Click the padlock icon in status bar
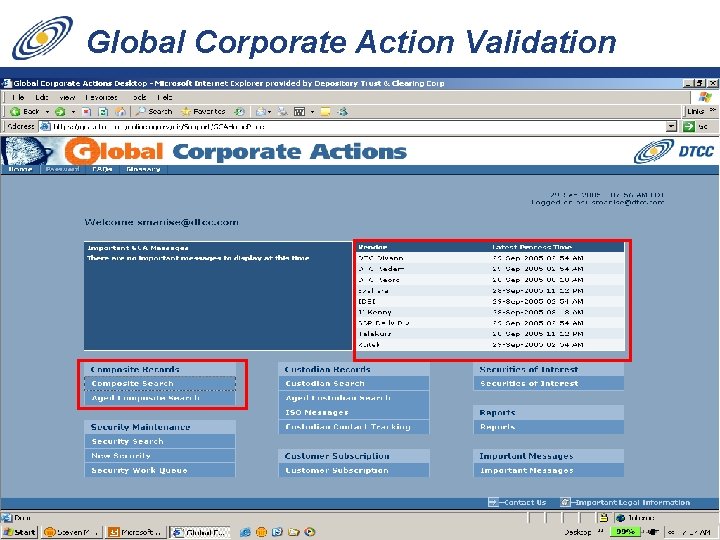The height and width of the screenshot is (540, 720). [603, 518]
